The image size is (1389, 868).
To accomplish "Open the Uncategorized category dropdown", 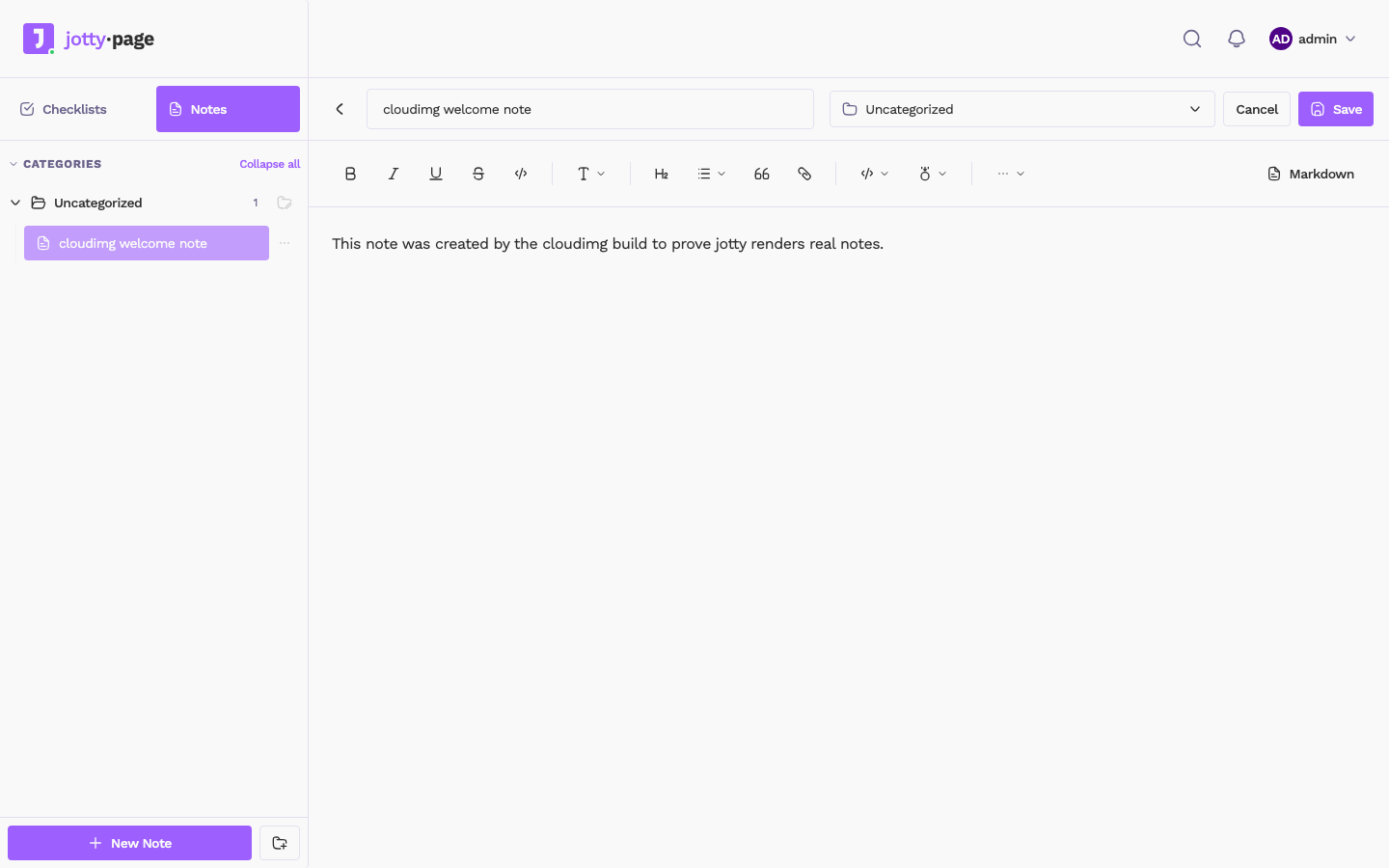I will 1022,109.
